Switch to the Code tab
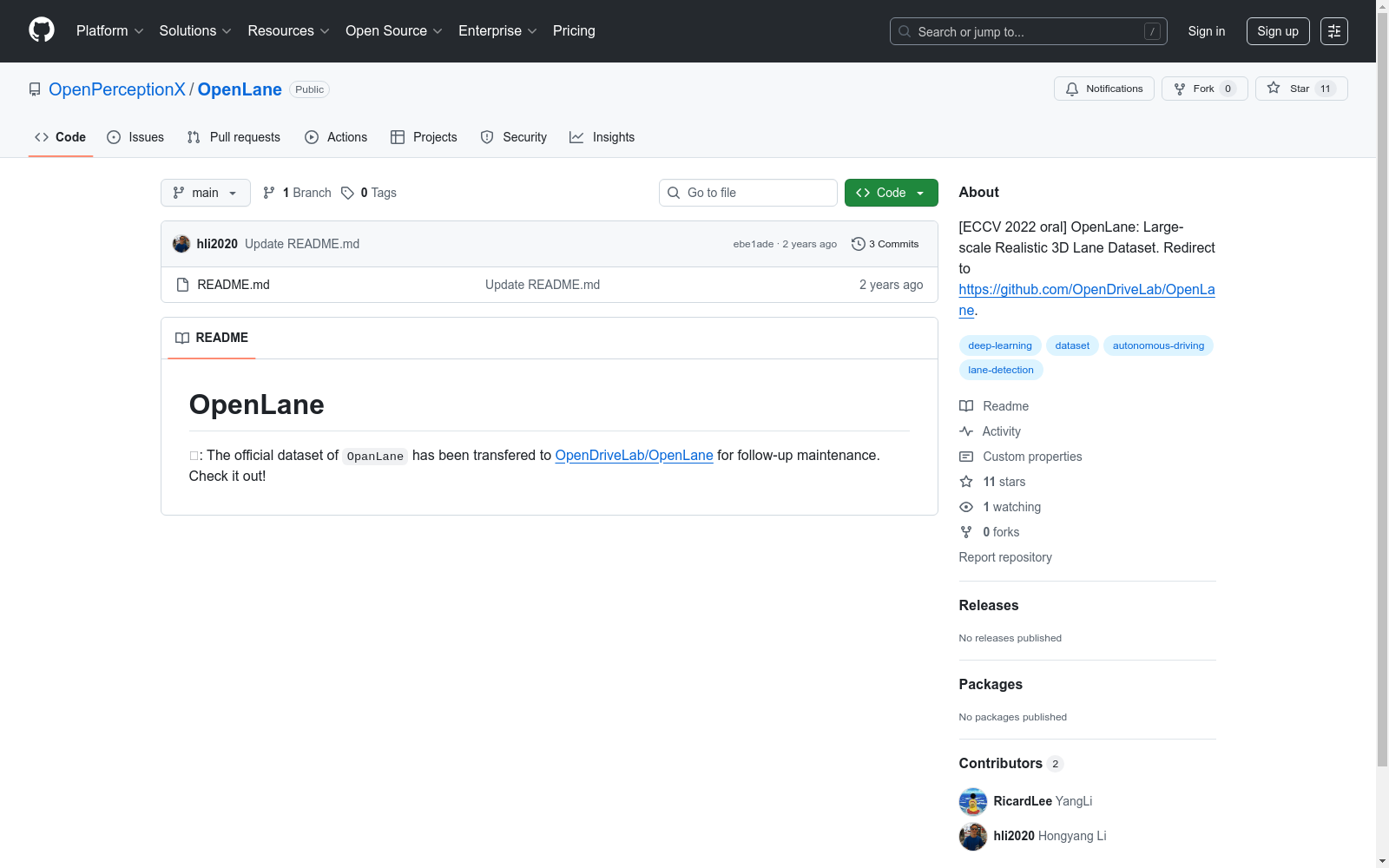 pyautogui.click(x=61, y=137)
